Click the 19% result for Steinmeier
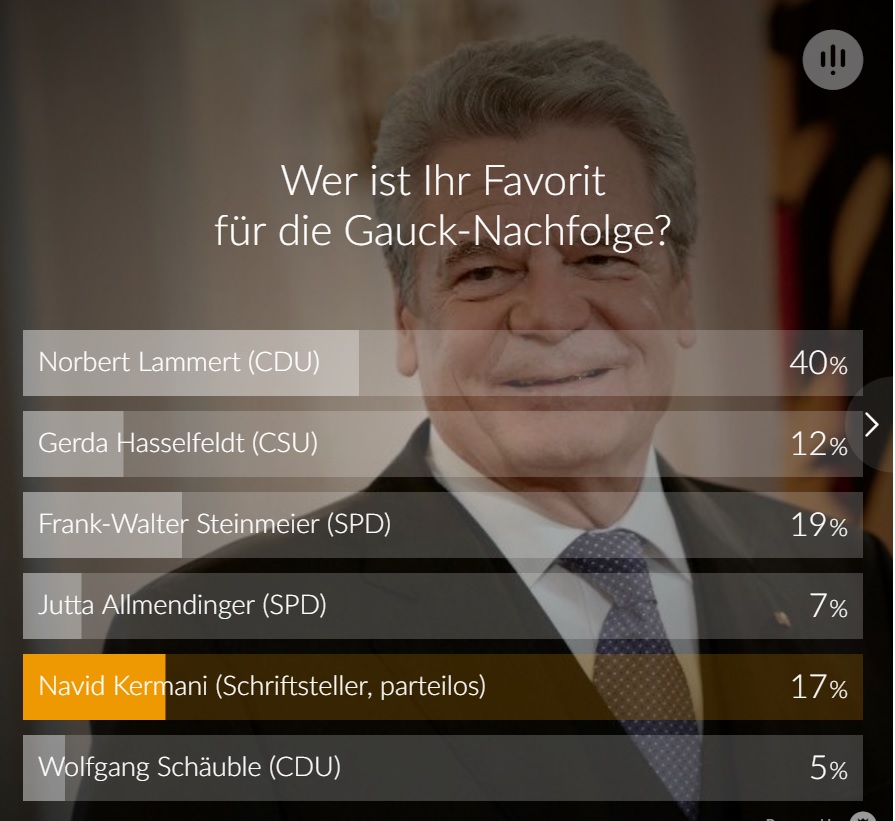This screenshot has height=821, width=895. [818, 525]
